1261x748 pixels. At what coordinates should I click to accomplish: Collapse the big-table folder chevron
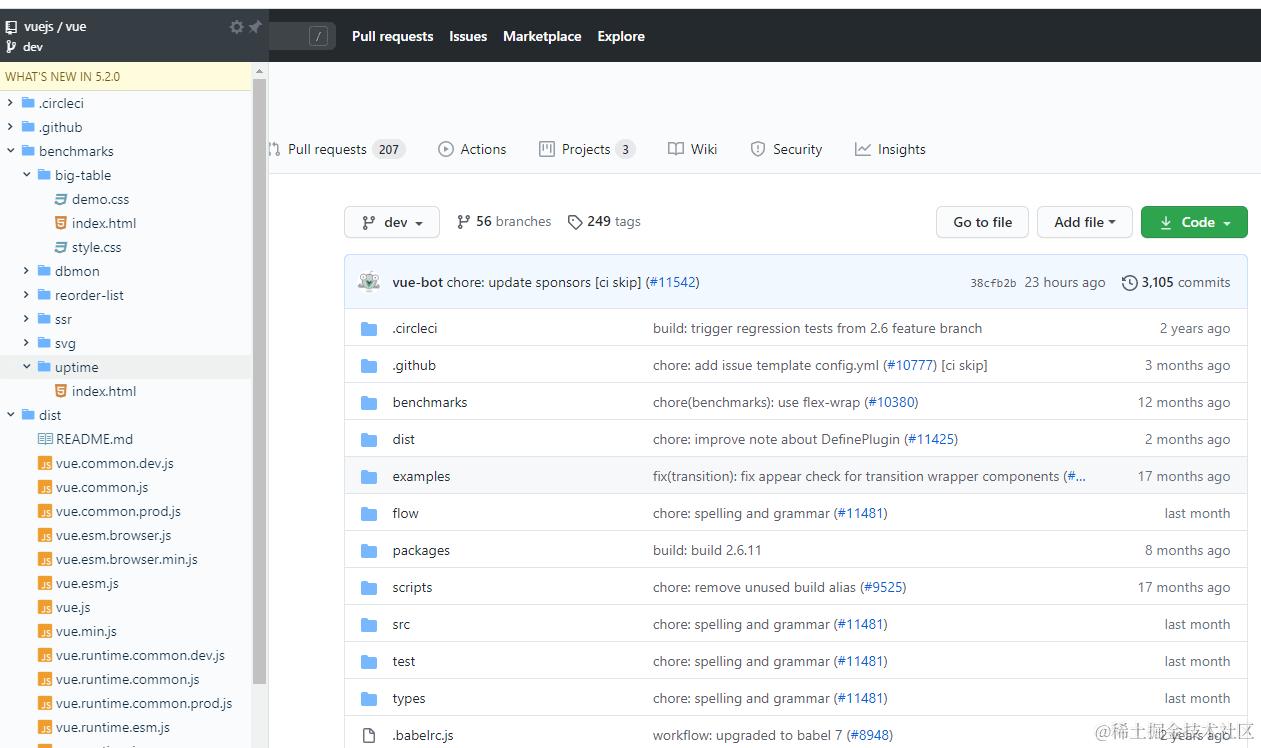tap(27, 175)
